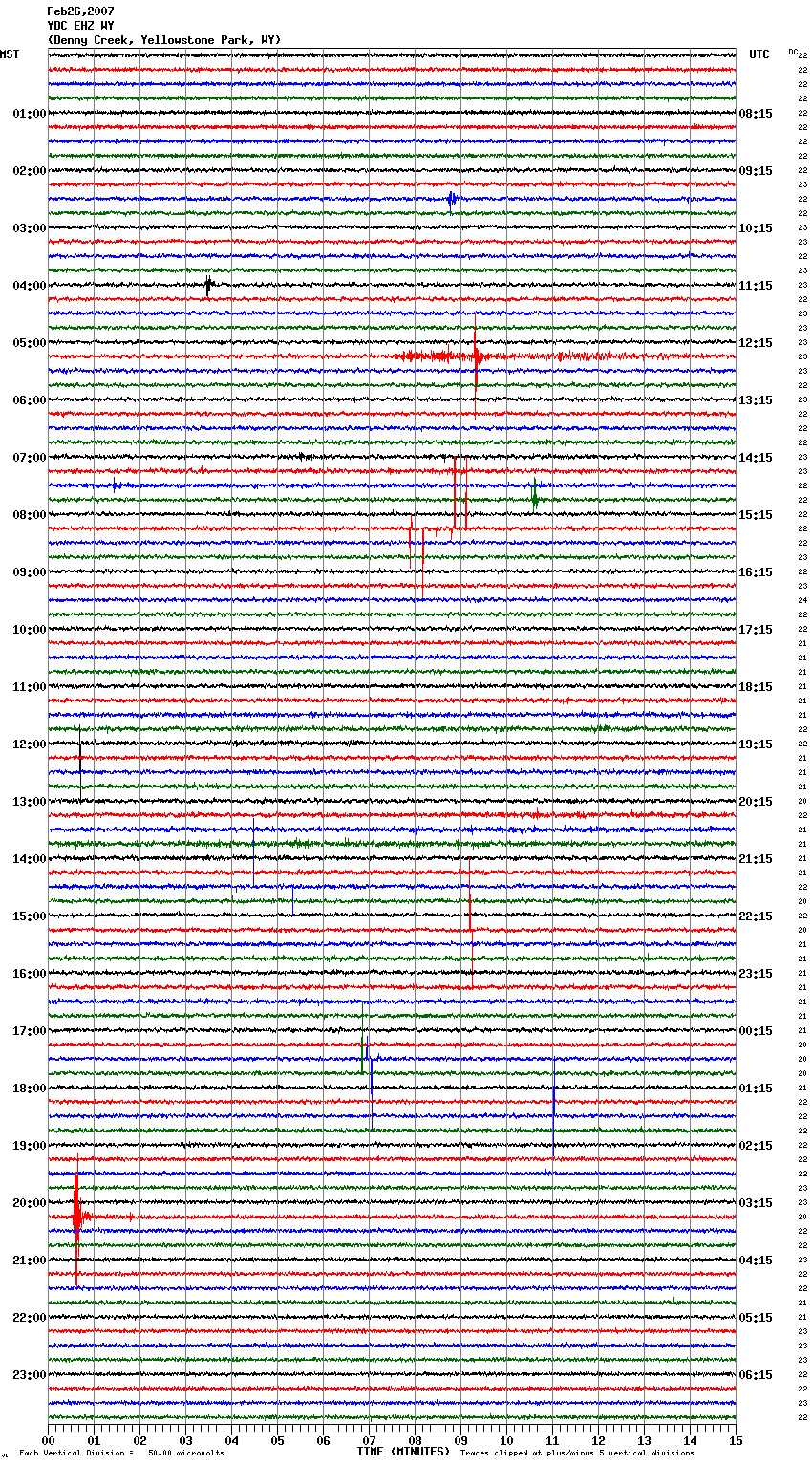The height and width of the screenshot is (1466, 812).
Task: Click the TIME (MINUTES) axis title
Action: (403, 1452)
